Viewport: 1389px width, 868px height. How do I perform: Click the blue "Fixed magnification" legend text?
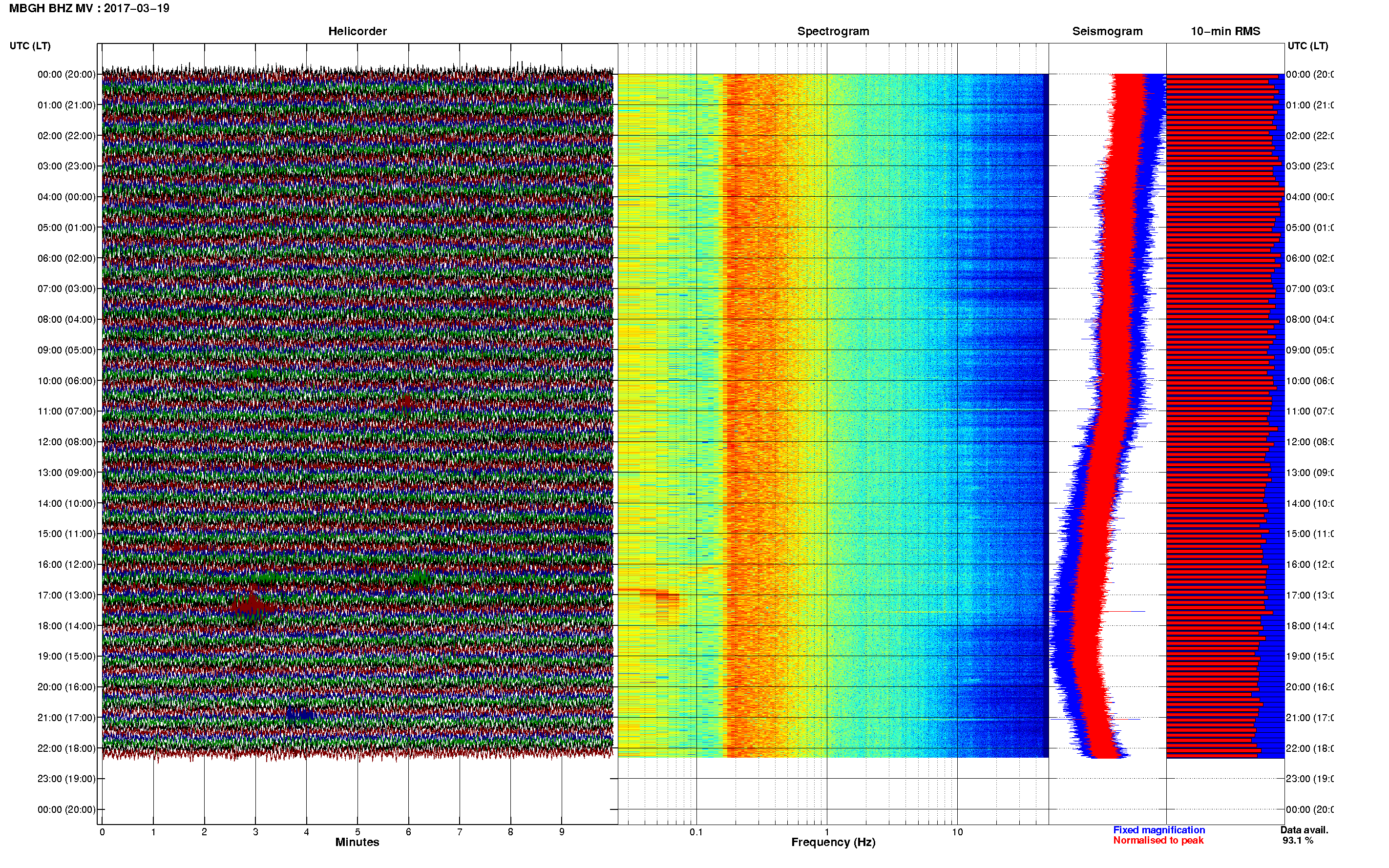(1159, 830)
